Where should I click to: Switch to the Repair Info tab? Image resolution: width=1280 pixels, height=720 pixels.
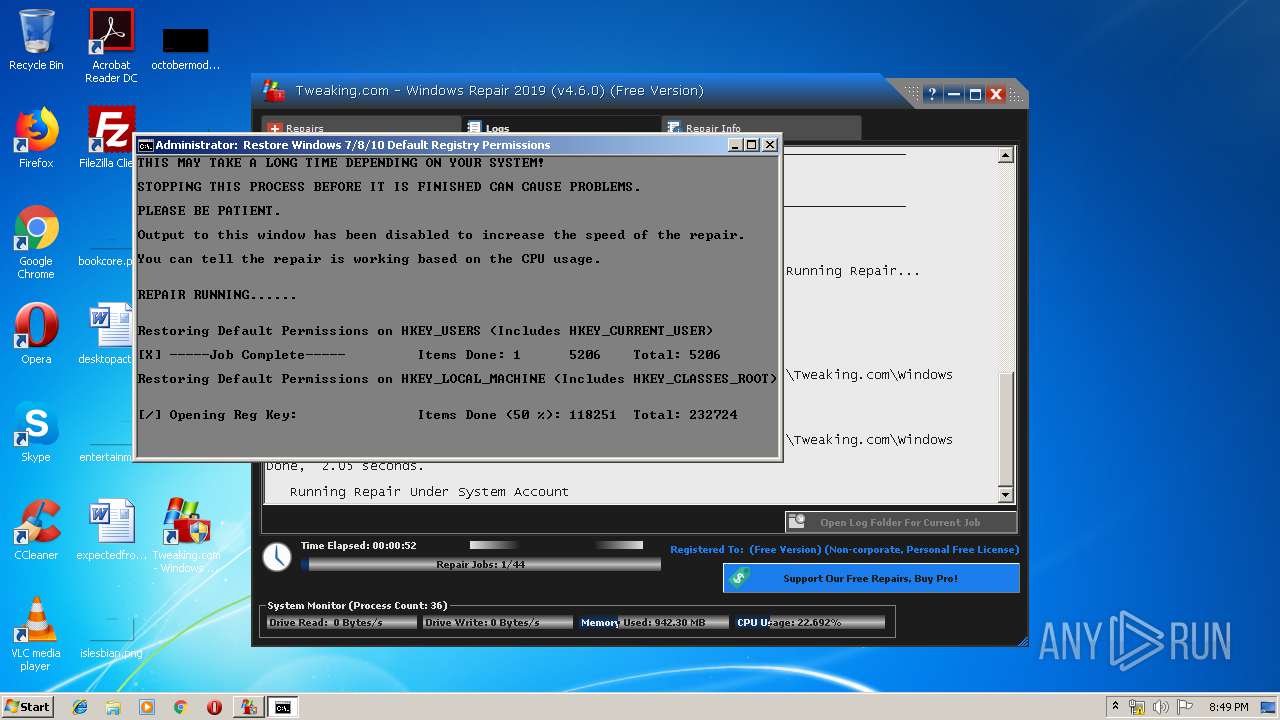[761, 128]
